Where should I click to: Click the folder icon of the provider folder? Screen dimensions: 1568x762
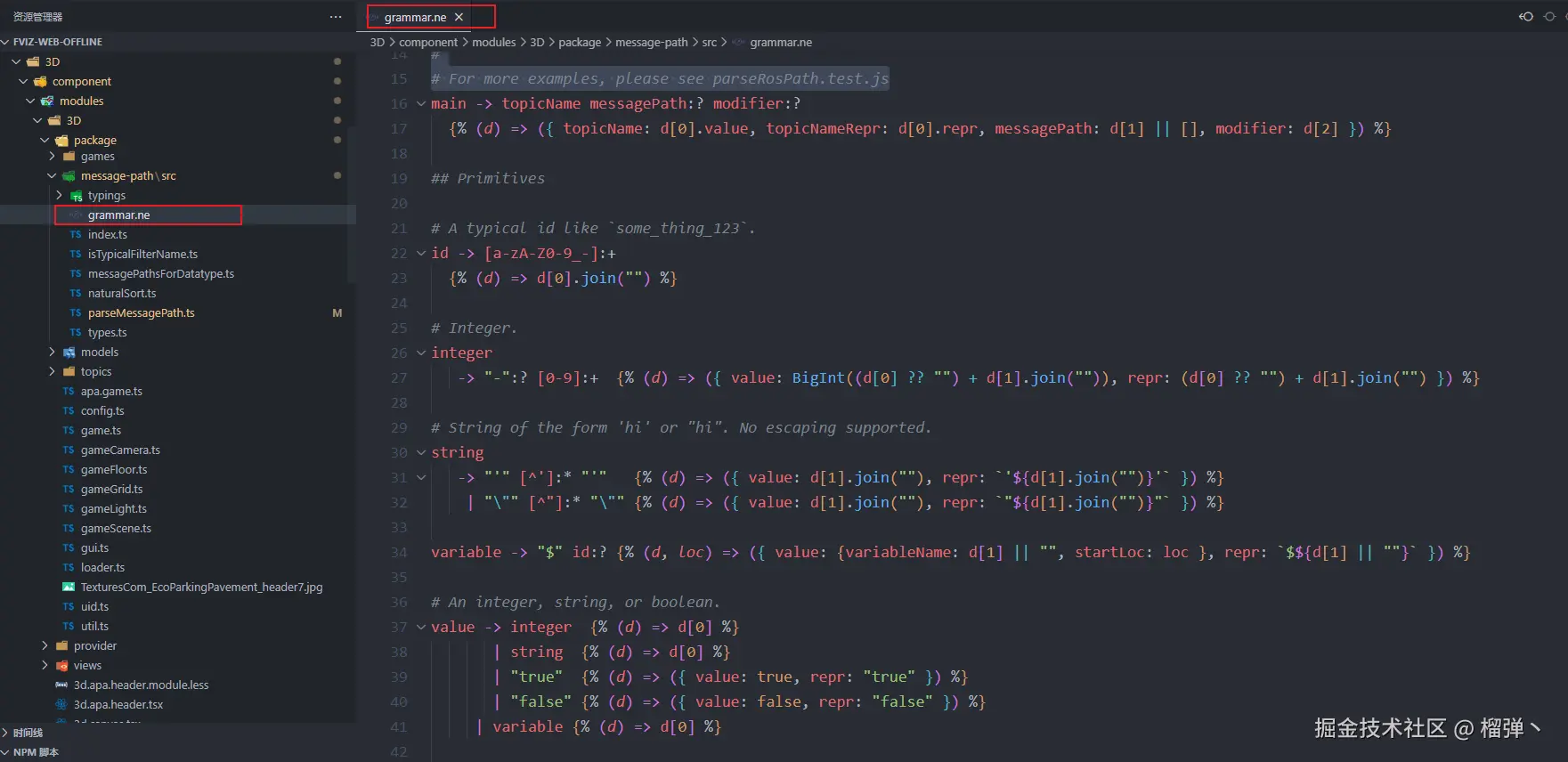(x=61, y=645)
